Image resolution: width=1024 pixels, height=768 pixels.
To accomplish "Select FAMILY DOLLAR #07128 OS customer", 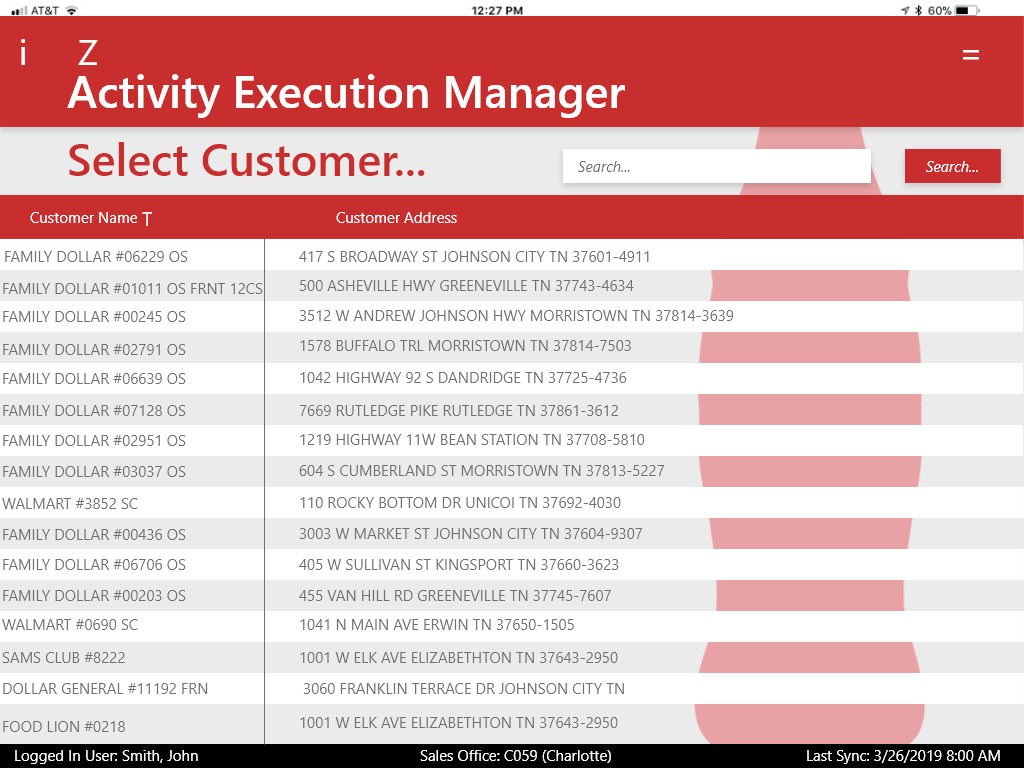I will (x=94, y=411).
